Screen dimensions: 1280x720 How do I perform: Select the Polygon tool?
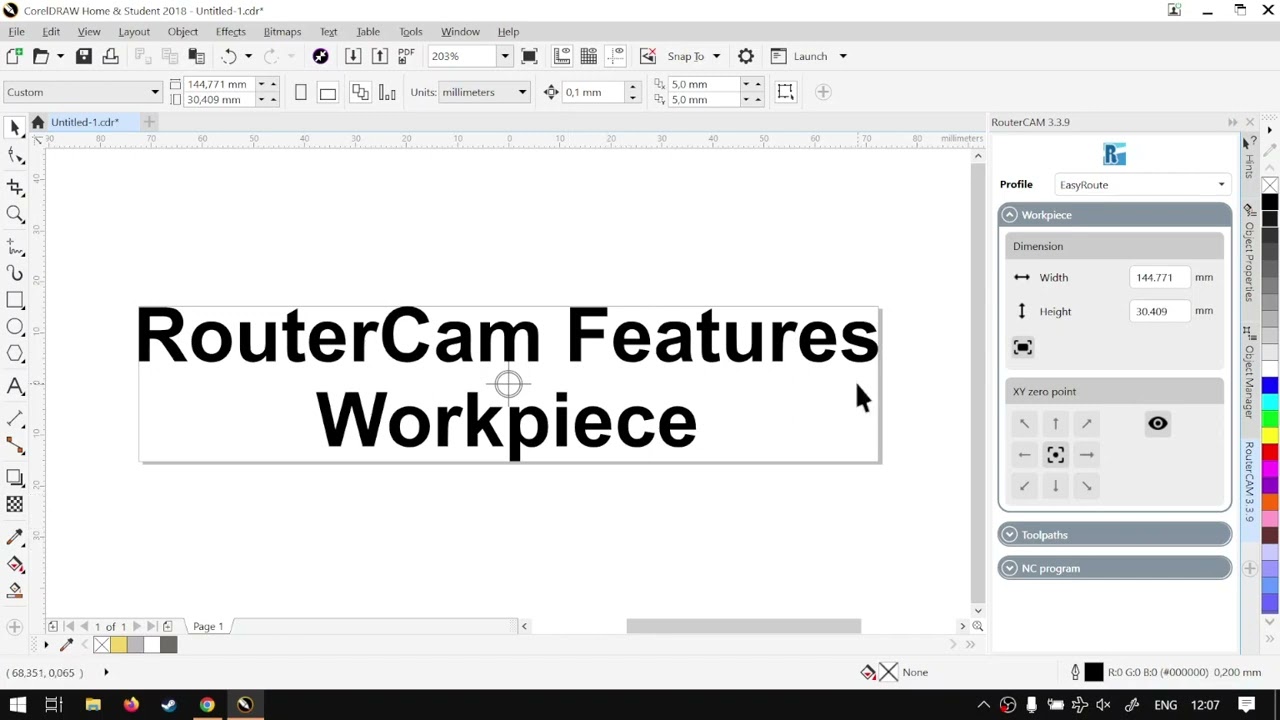click(x=15, y=354)
